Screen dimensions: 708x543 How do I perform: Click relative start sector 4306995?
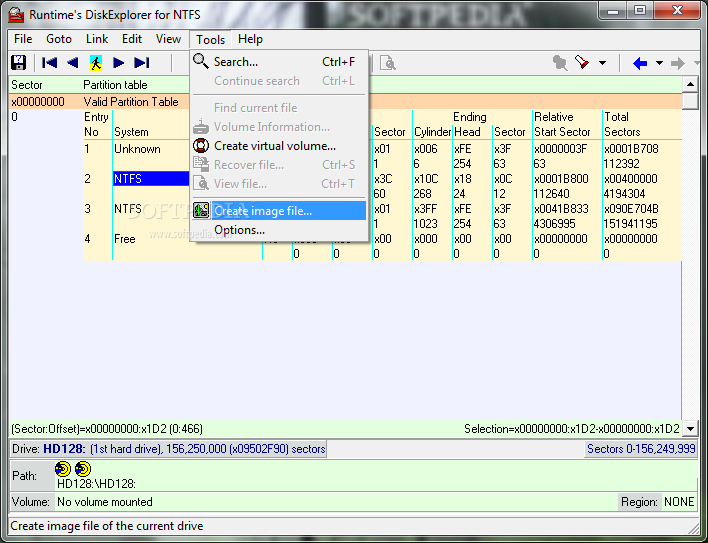[x=554, y=223]
